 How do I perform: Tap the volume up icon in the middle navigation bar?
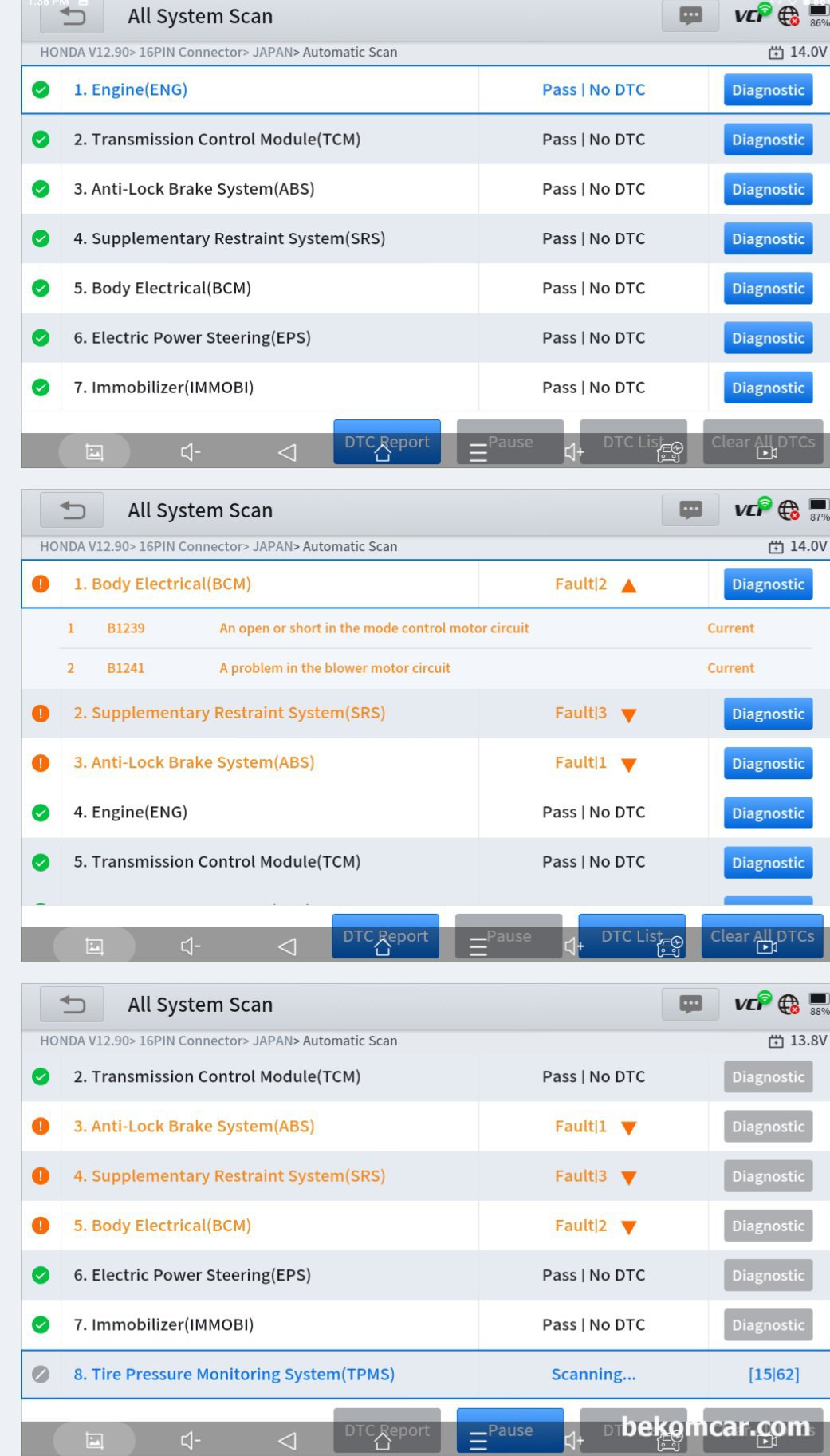(574, 946)
